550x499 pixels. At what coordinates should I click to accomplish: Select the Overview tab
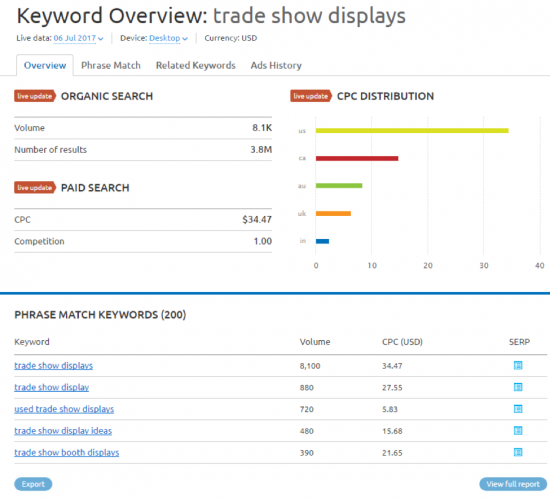click(45, 65)
